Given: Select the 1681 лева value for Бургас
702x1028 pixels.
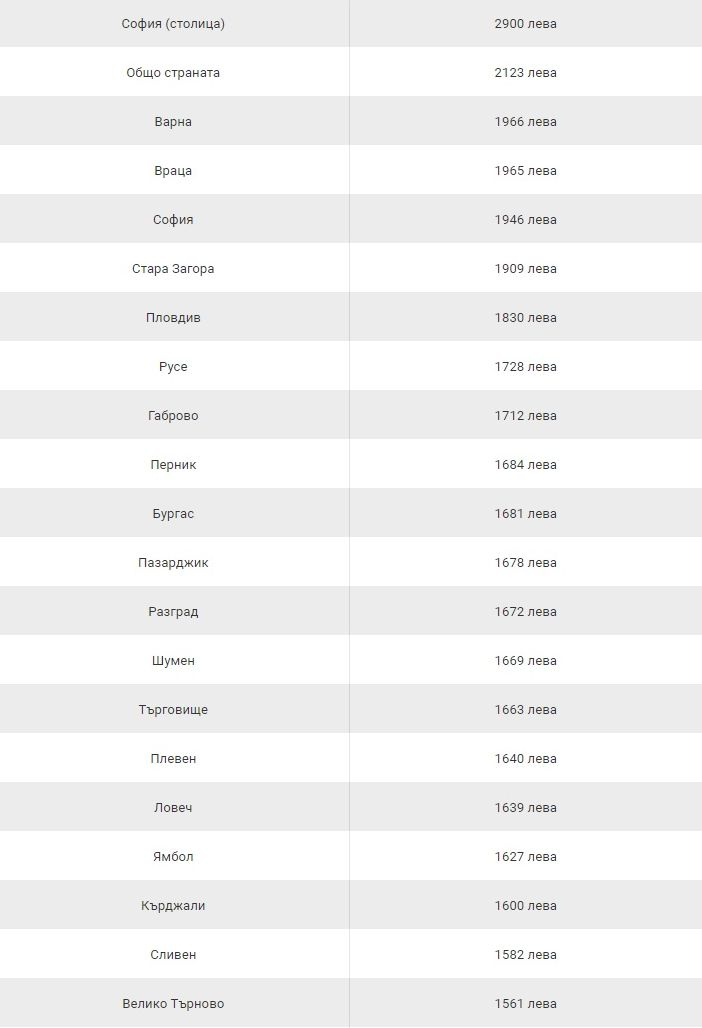Looking at the screenshot, I should pyautogui.click(x=526, y=513).
